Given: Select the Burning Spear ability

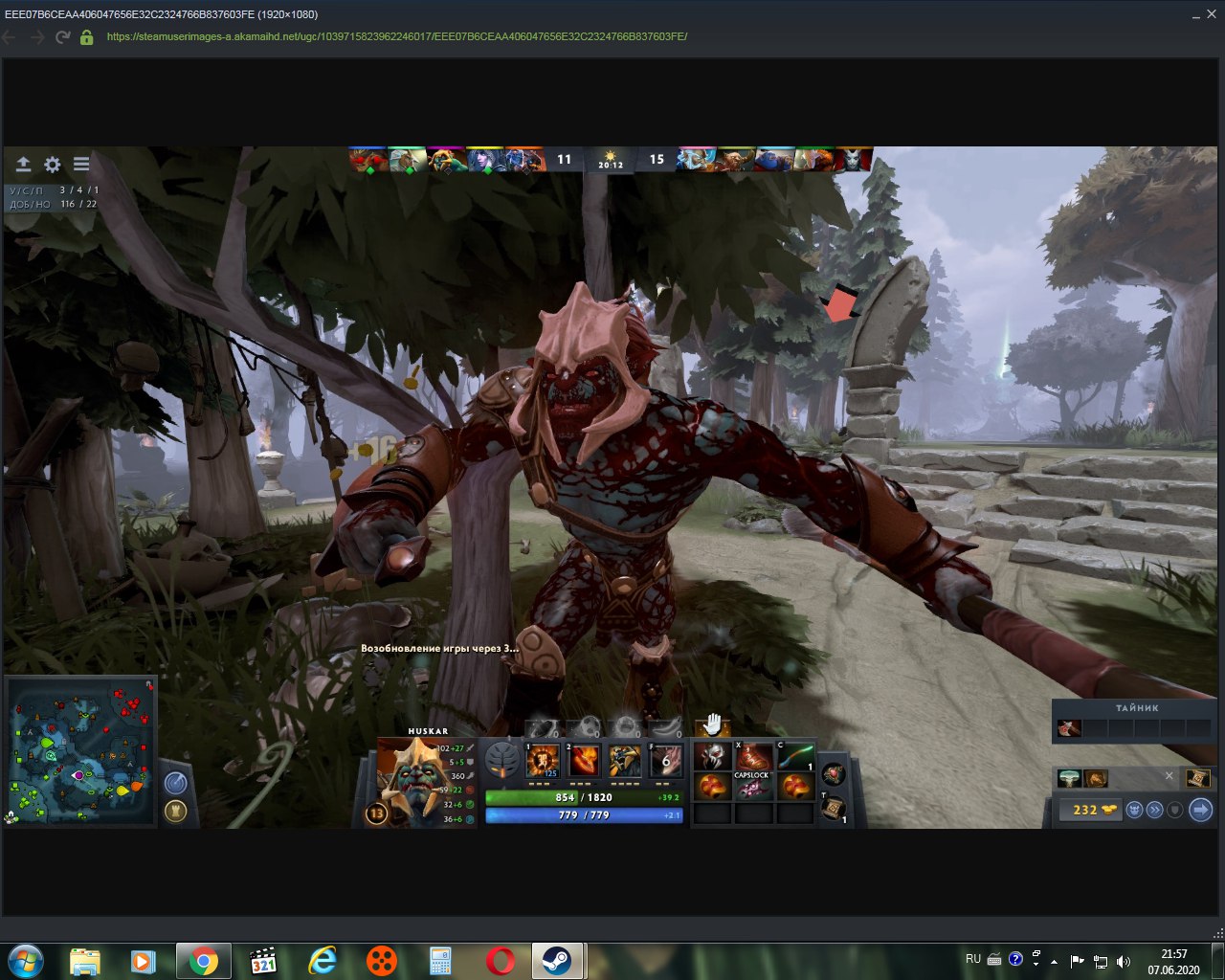Looking at the screenshot, I should point(584,762).
